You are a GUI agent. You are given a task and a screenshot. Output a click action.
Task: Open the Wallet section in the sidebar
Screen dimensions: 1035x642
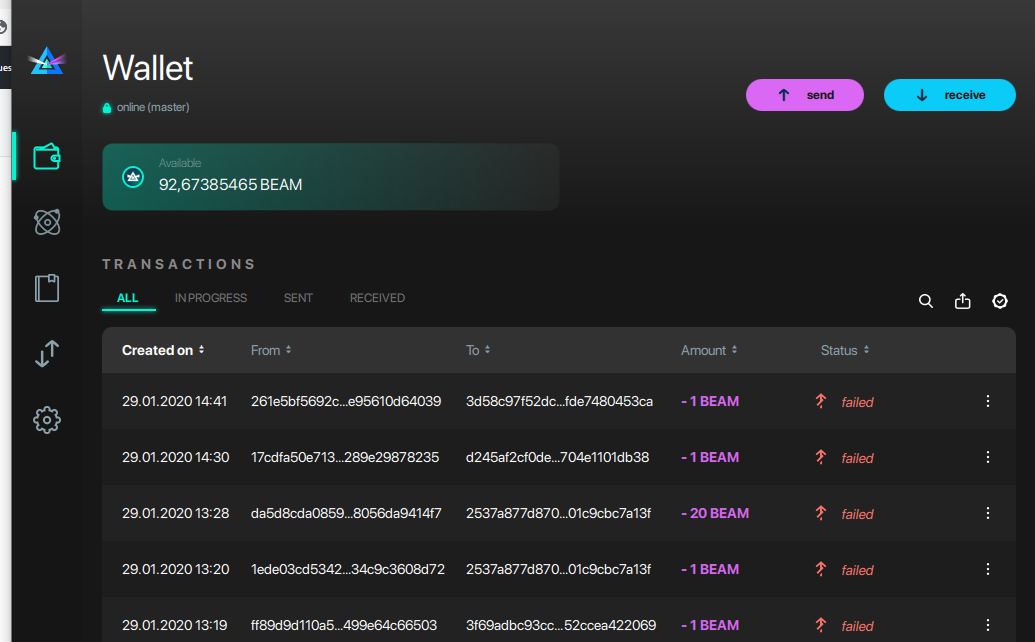[46, 156]
